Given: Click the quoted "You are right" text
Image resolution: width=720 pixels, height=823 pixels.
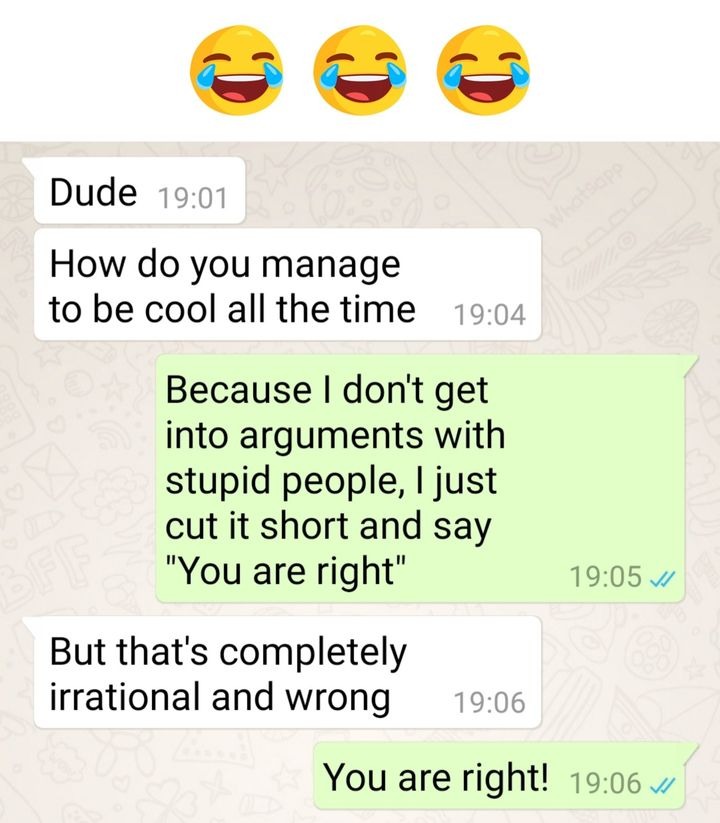Looking at the screenshot, I should tap(286, 571).
